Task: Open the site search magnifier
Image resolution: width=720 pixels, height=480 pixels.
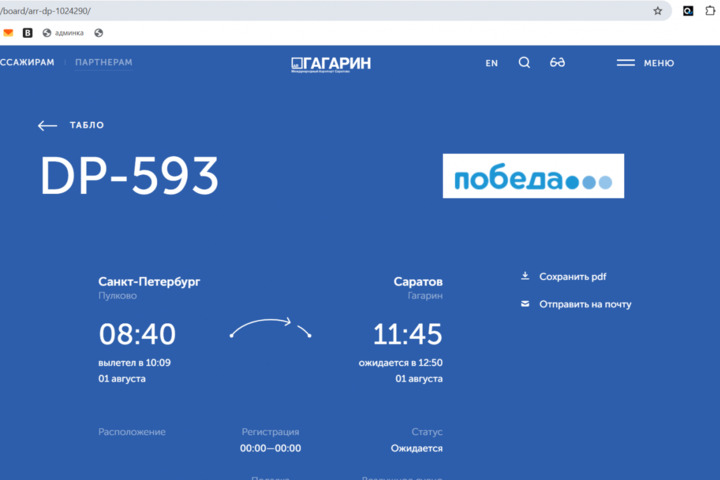Action: 524,62
